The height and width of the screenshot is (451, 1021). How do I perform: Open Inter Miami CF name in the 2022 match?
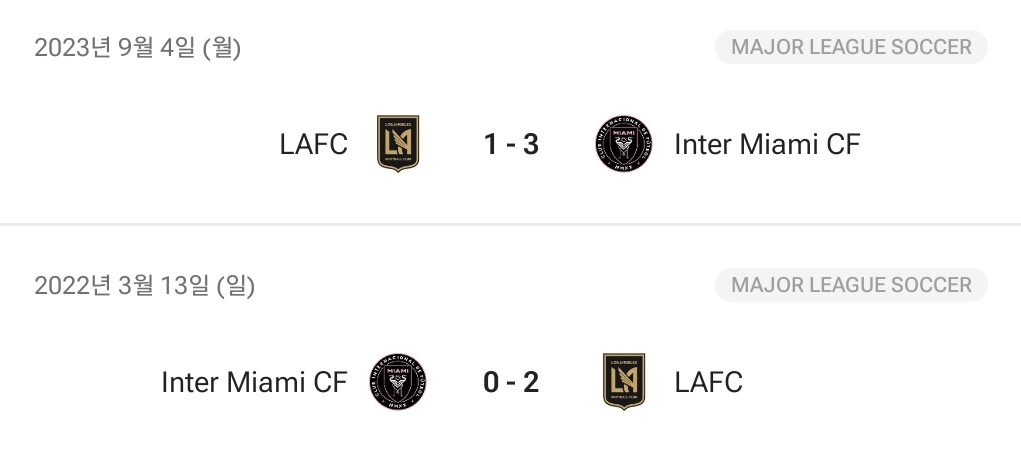pos(254,382)
